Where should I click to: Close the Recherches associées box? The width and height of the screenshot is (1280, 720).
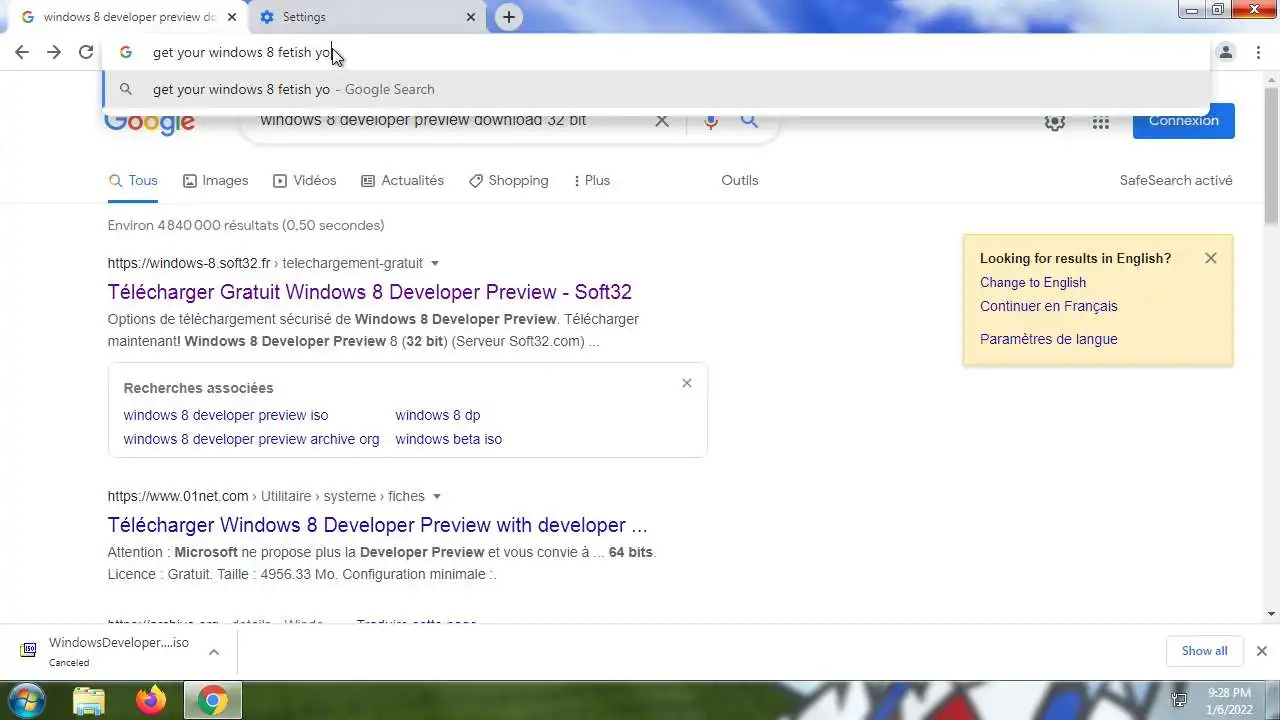[687, 383]
